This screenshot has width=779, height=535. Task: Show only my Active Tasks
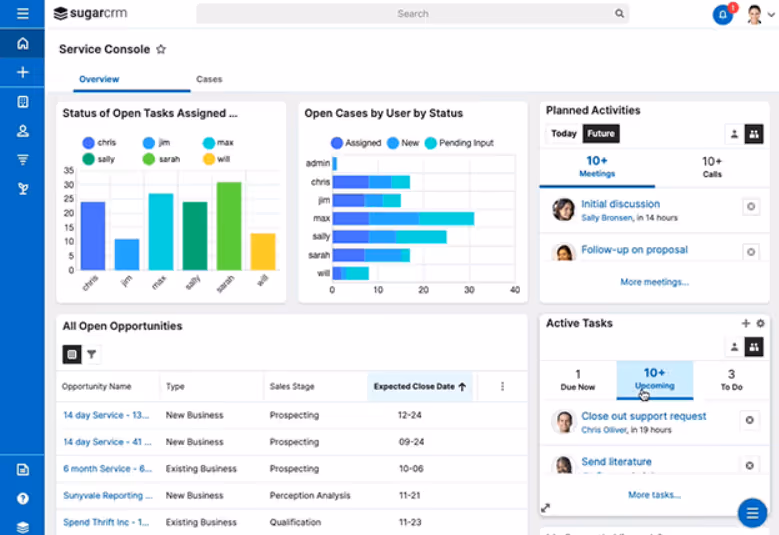pos(734,347)
